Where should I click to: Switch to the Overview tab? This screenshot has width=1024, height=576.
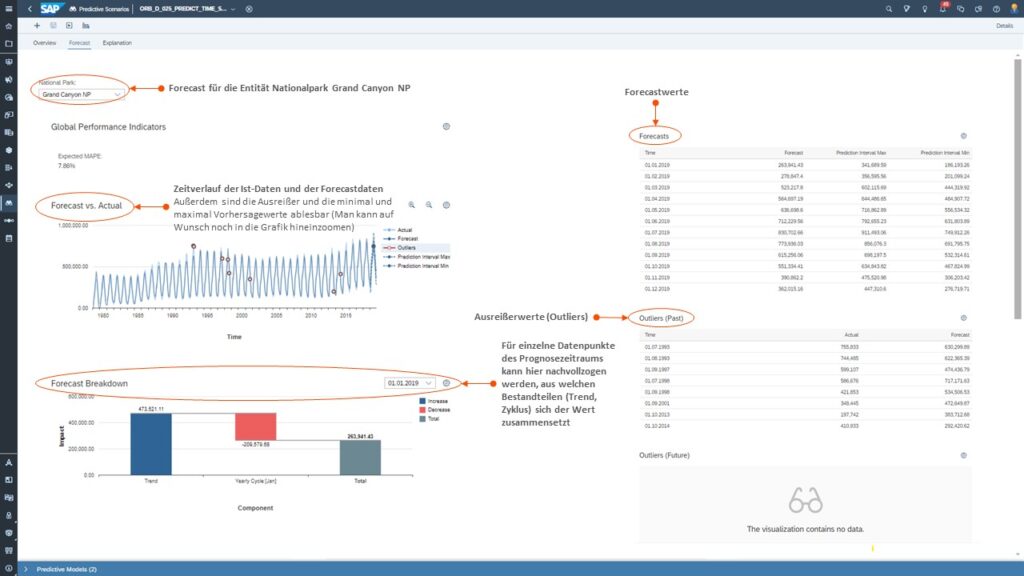[44, 43]
